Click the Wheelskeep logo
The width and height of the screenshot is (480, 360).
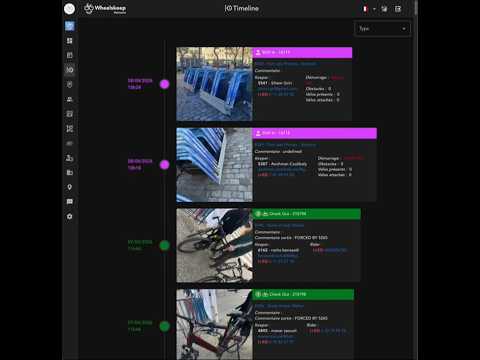tap(105, 9)
